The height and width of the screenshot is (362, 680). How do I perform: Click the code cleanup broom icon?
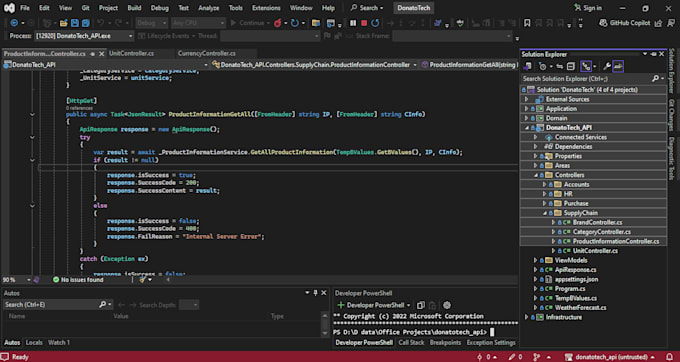[142, 280]
